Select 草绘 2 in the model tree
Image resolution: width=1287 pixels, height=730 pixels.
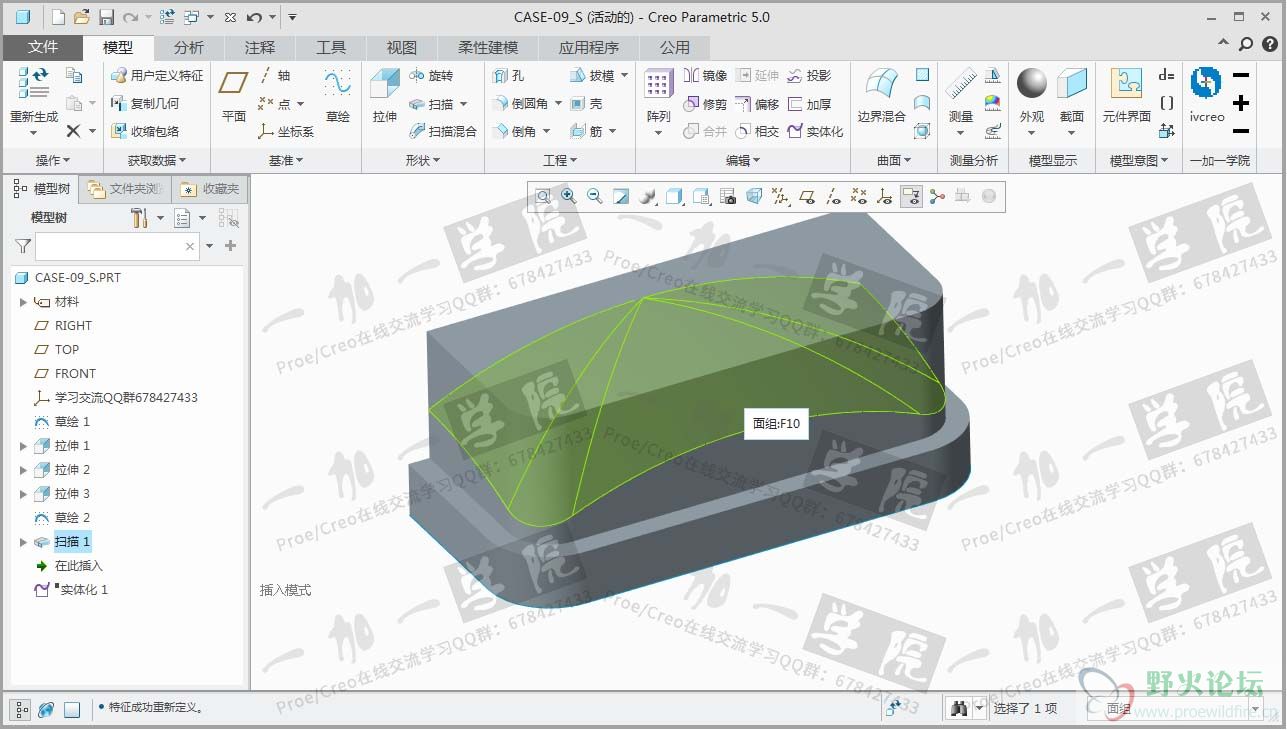(62, 518)
